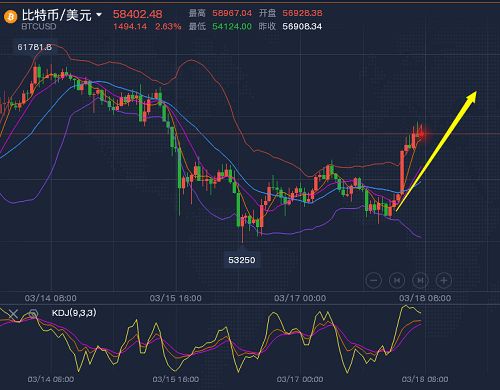The image size is (500, 390).
Task: Click the 03/17 00:00 main chart time label
Action: (300, 298)
